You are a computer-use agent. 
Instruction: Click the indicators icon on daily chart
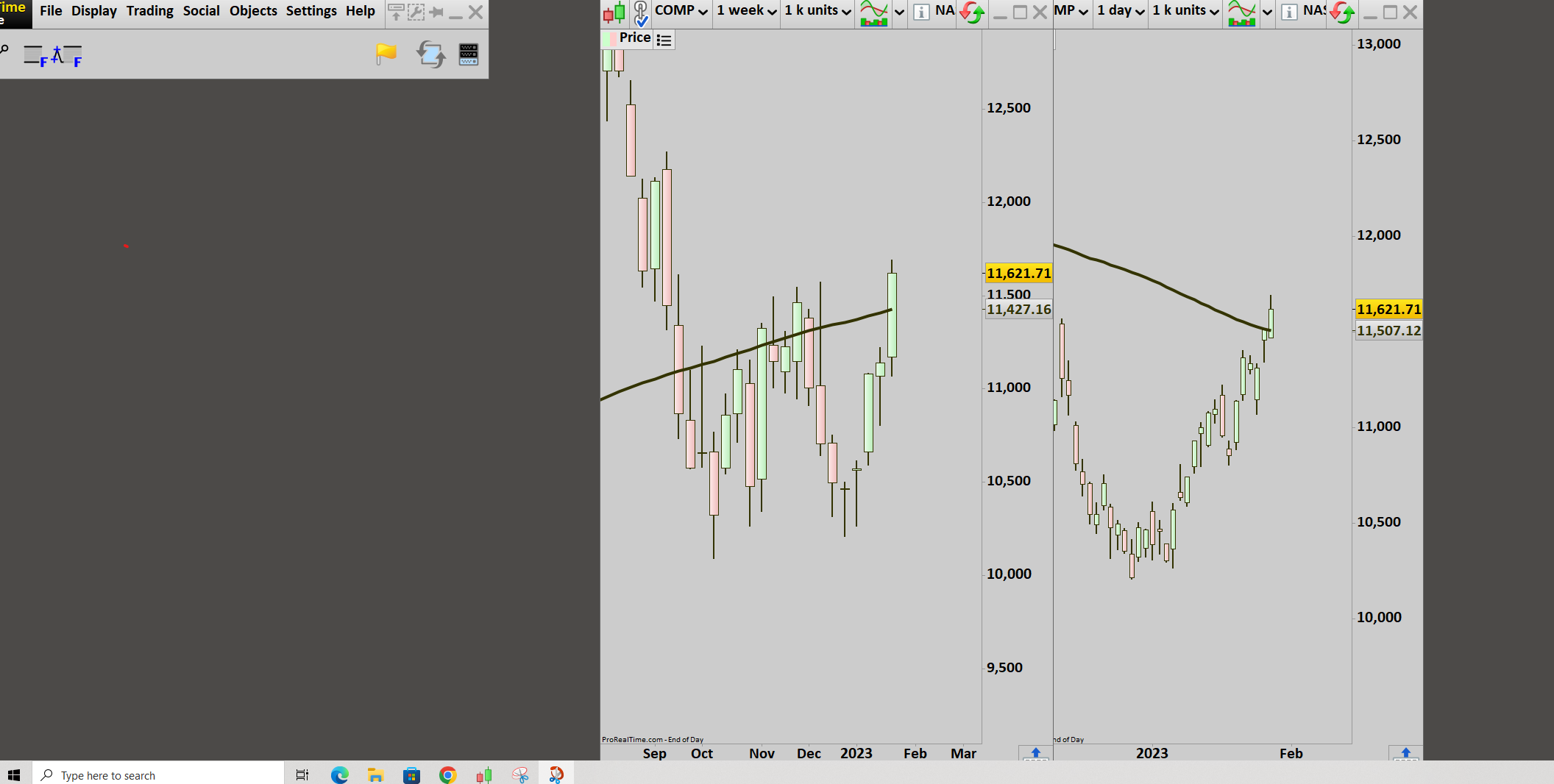[1242, 13]
